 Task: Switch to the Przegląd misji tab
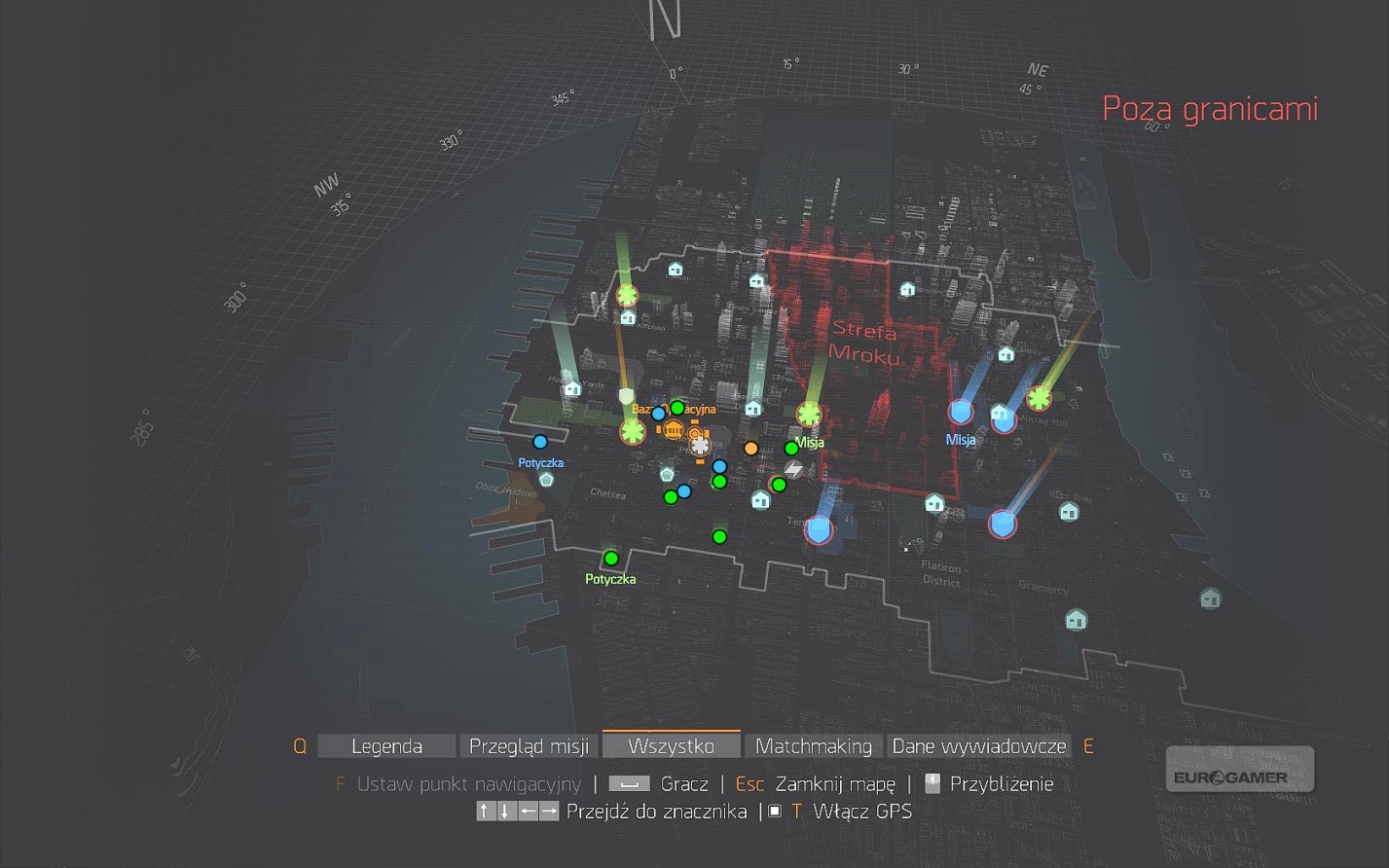(x=529, y=746)
